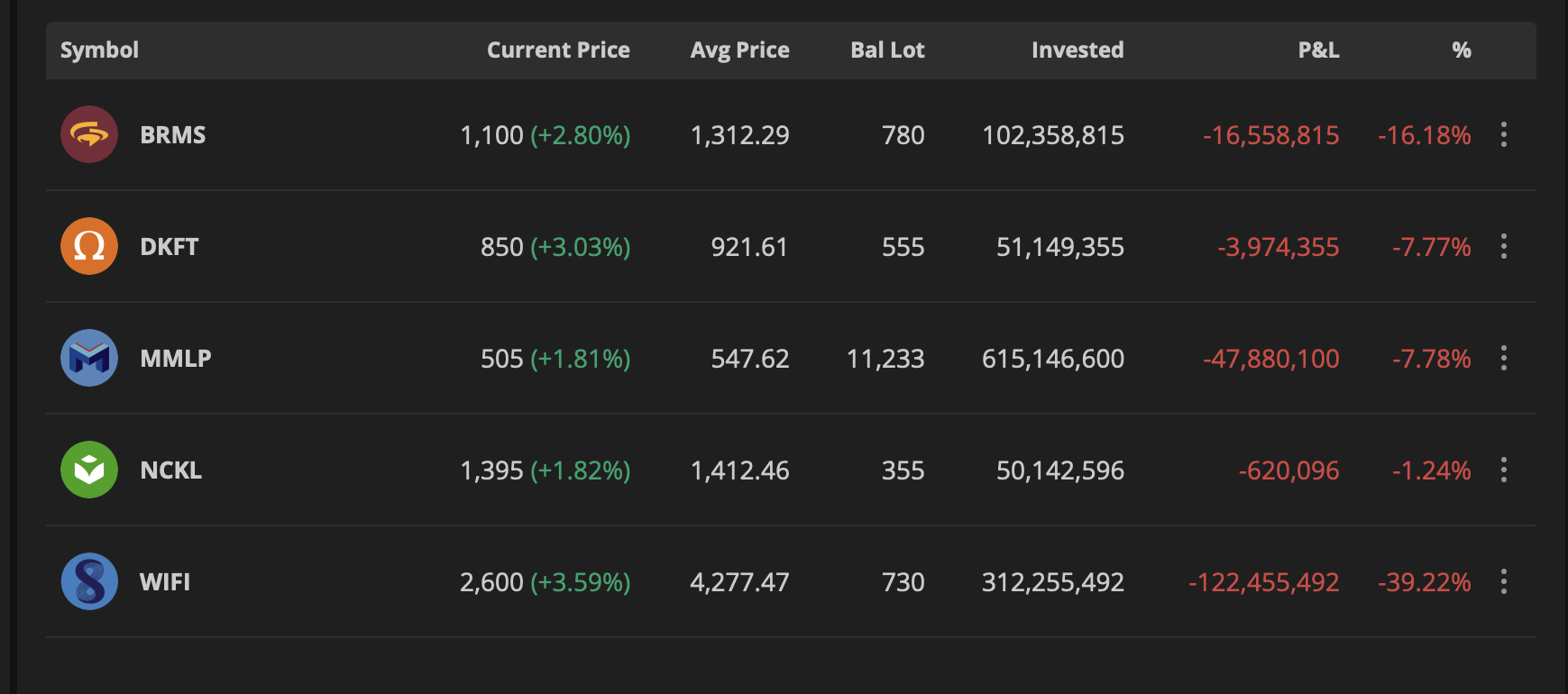The image size is (1568, 694).
Task: Click the % column header
Action: click(x=1461, y=50)
